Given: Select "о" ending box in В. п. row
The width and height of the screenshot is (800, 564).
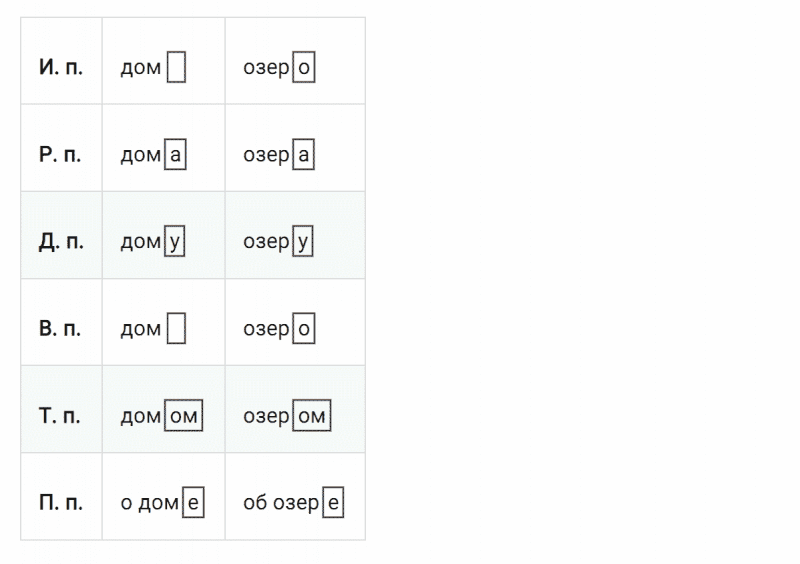Looking at the screenshot, I should (x=304, y=329).
